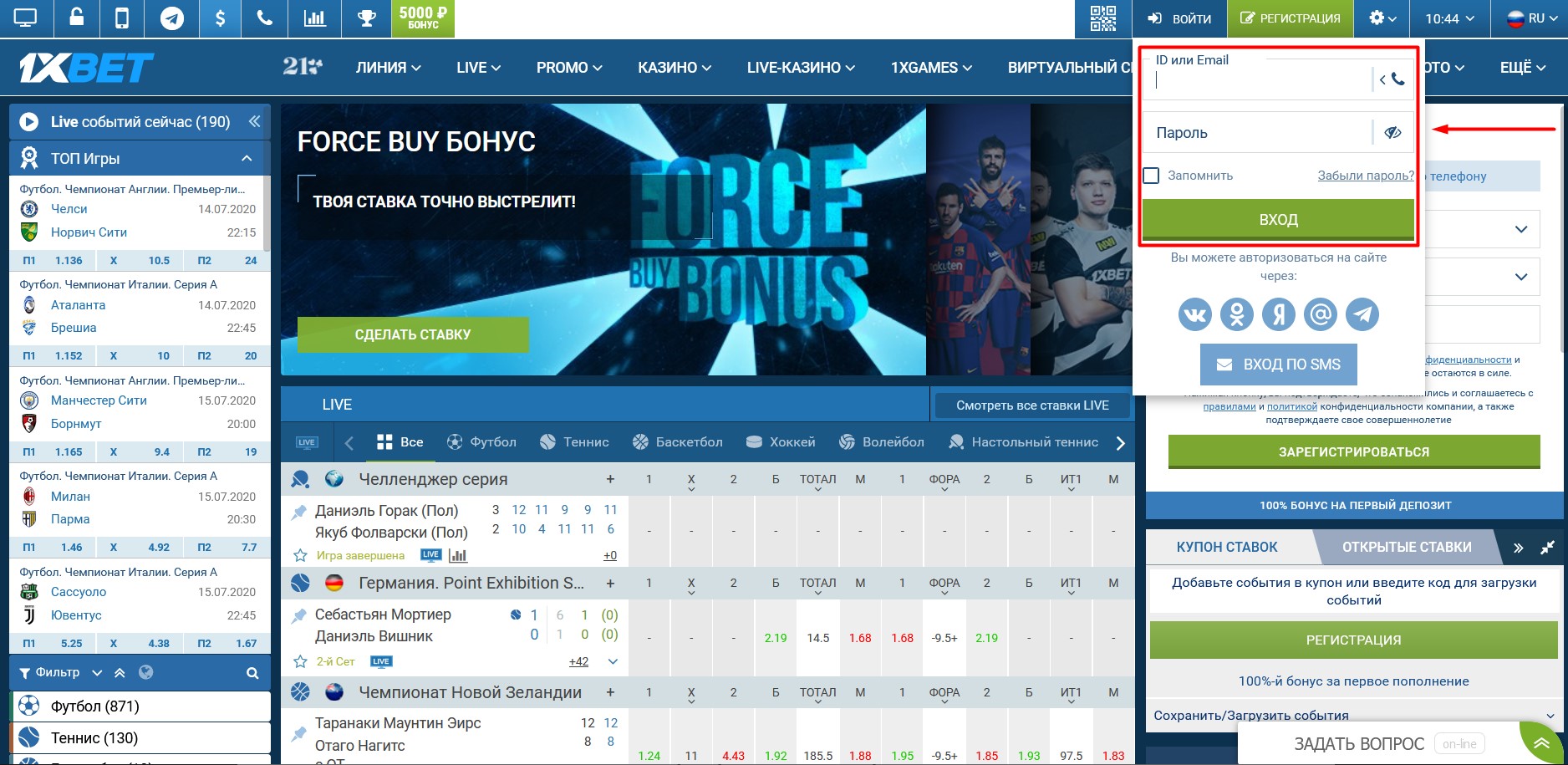Viewport: 1568px width, 765px height.
Task: Select Настольный теннис live tab
Action: tap(1024, 442)
